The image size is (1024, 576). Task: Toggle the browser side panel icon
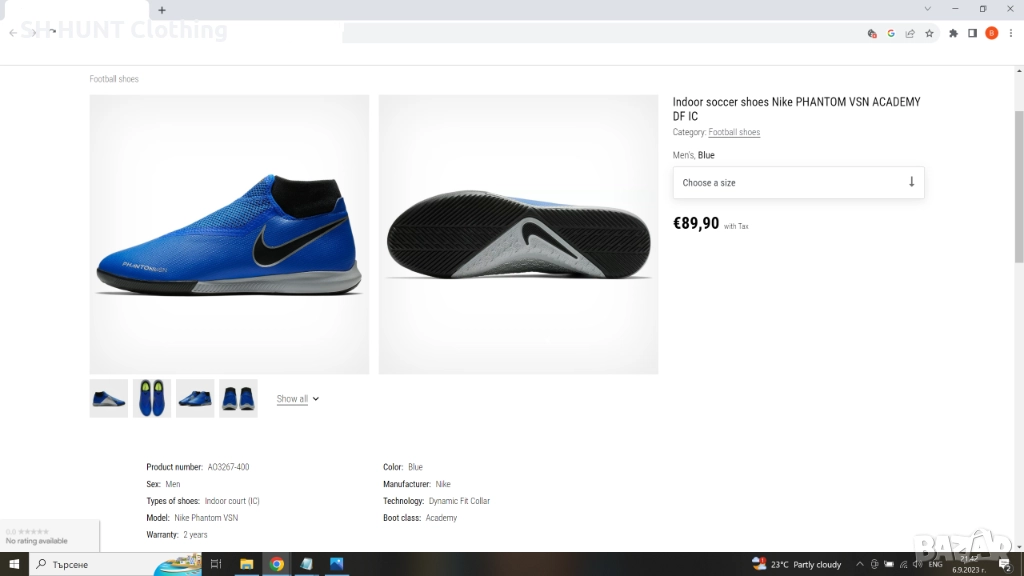972,33
